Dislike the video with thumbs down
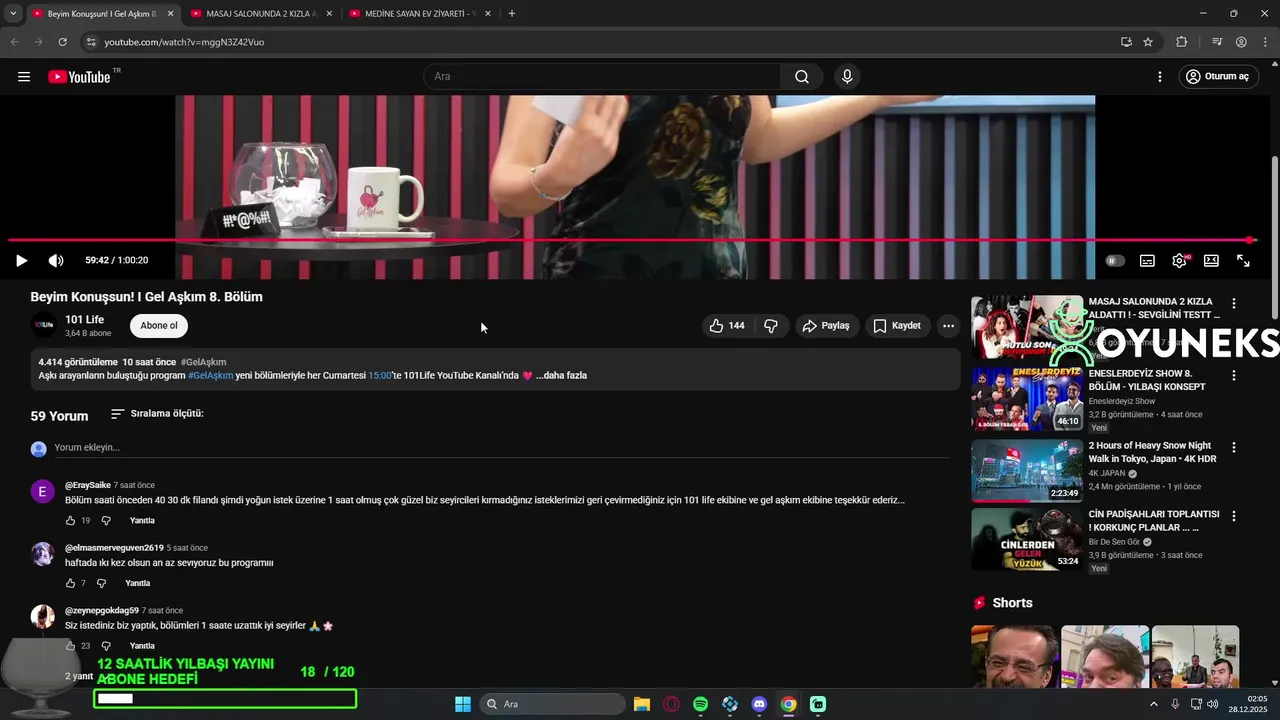Viewport: 1280px width, 720px height. pyautogui.click(x=771, y=326)
